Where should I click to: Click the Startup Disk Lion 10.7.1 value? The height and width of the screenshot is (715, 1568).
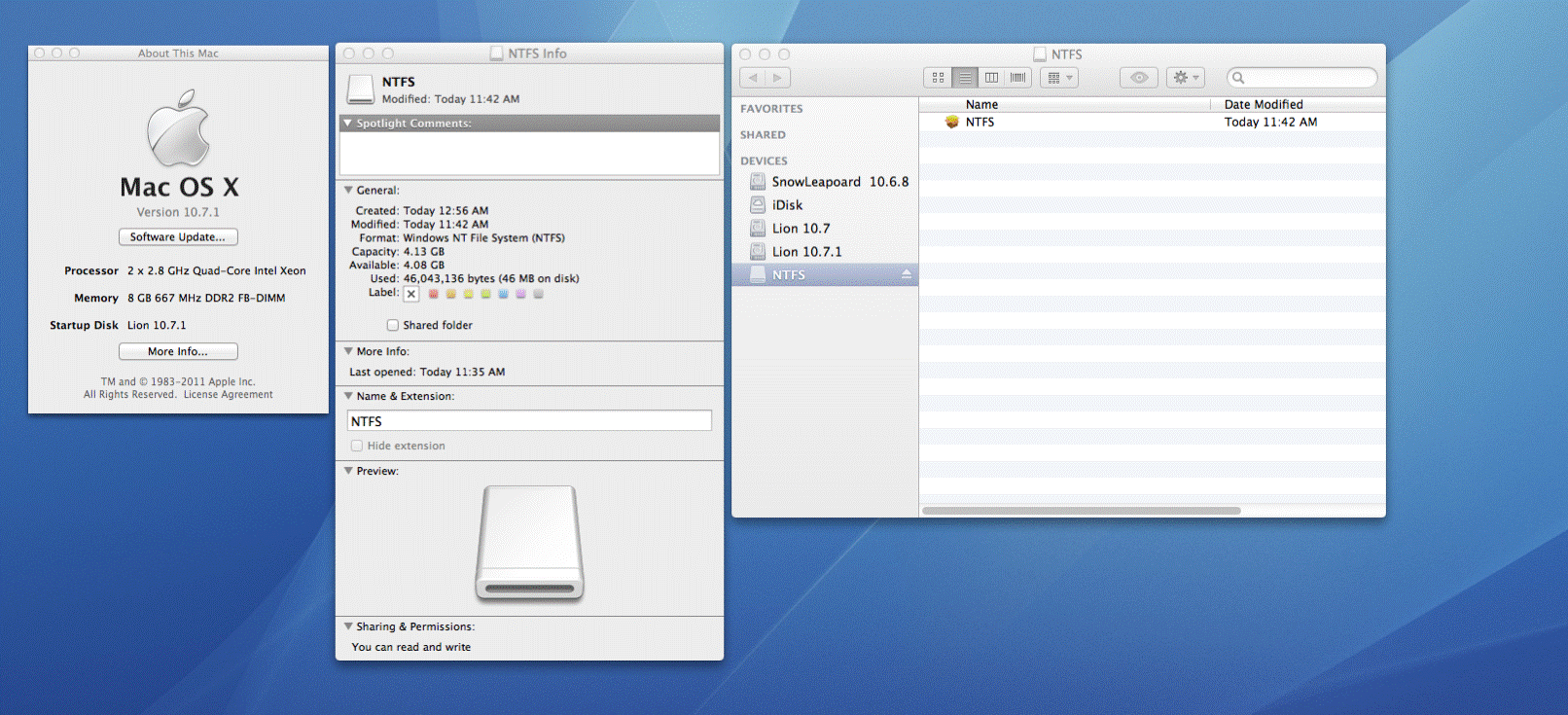(x=157, y=326)
